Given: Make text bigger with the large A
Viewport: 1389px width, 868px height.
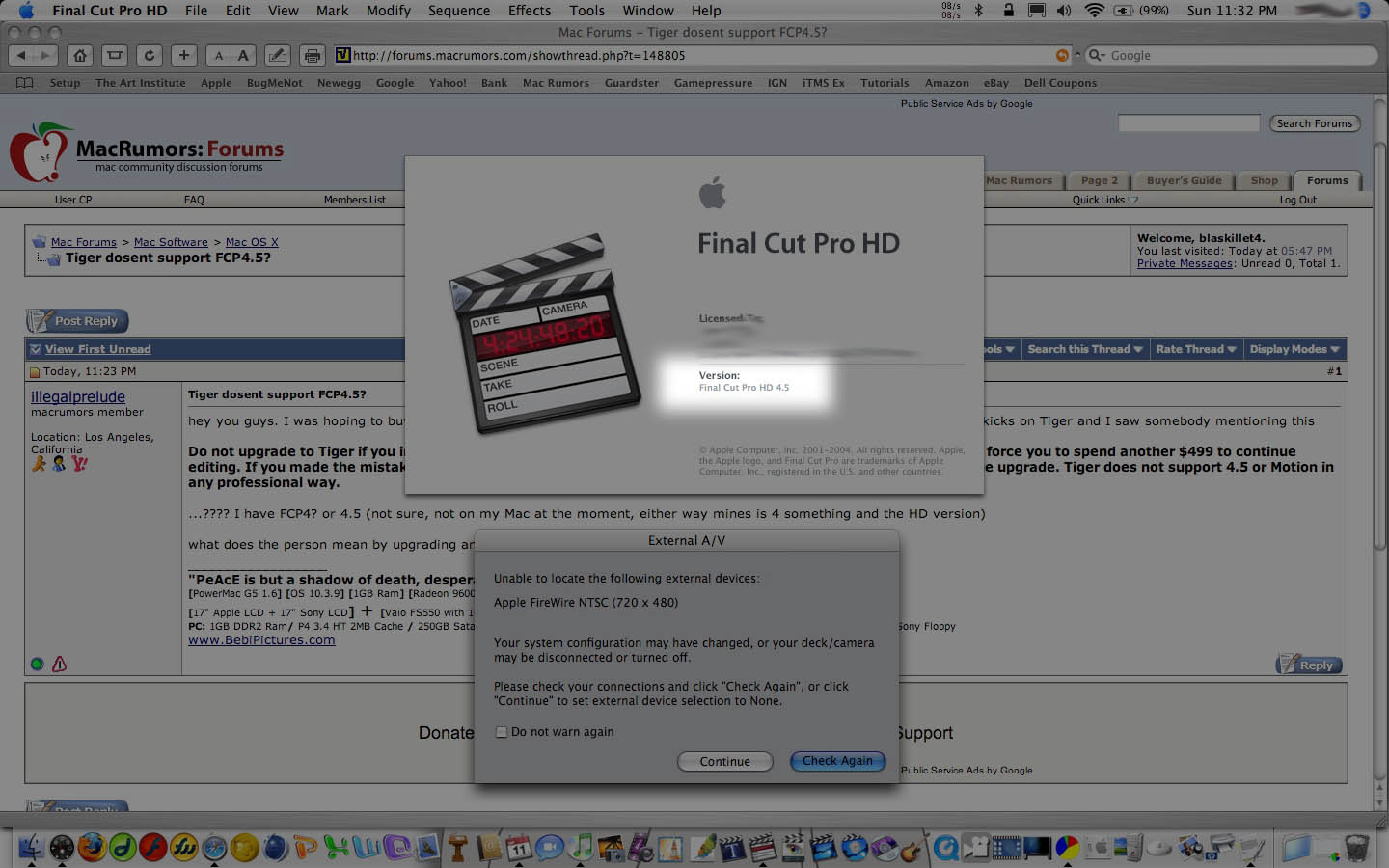Looking at the screenshot, I should 243,56.
